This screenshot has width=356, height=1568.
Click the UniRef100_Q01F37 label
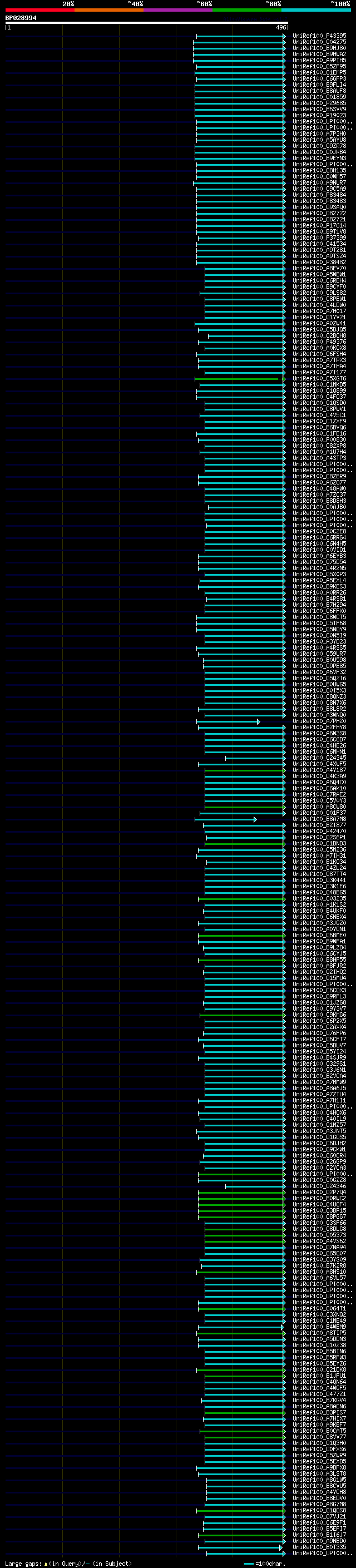coord(319,813)
